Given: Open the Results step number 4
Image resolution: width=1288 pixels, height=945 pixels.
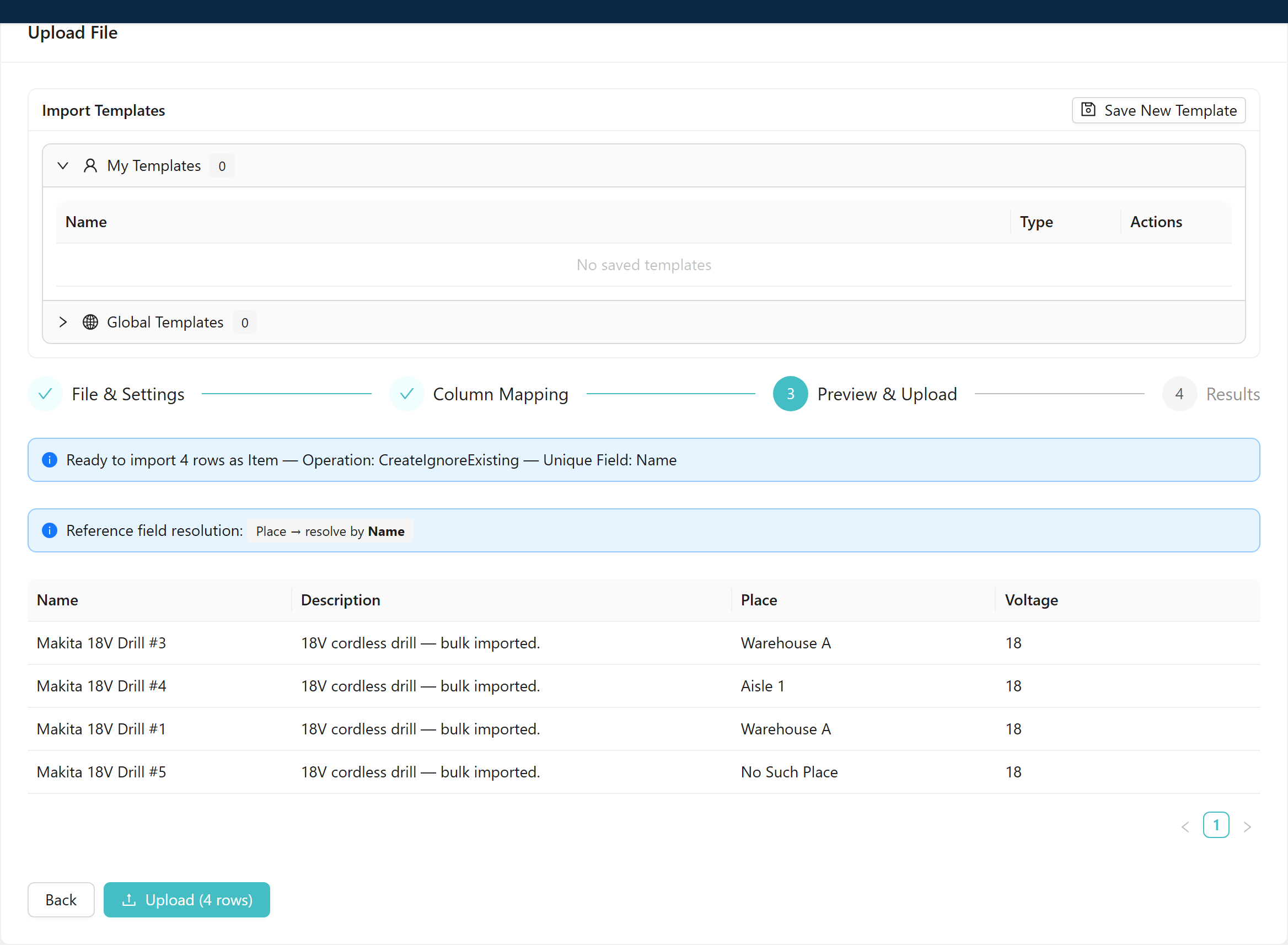Looking at the screenshot, I should (x=1179, y=394).
